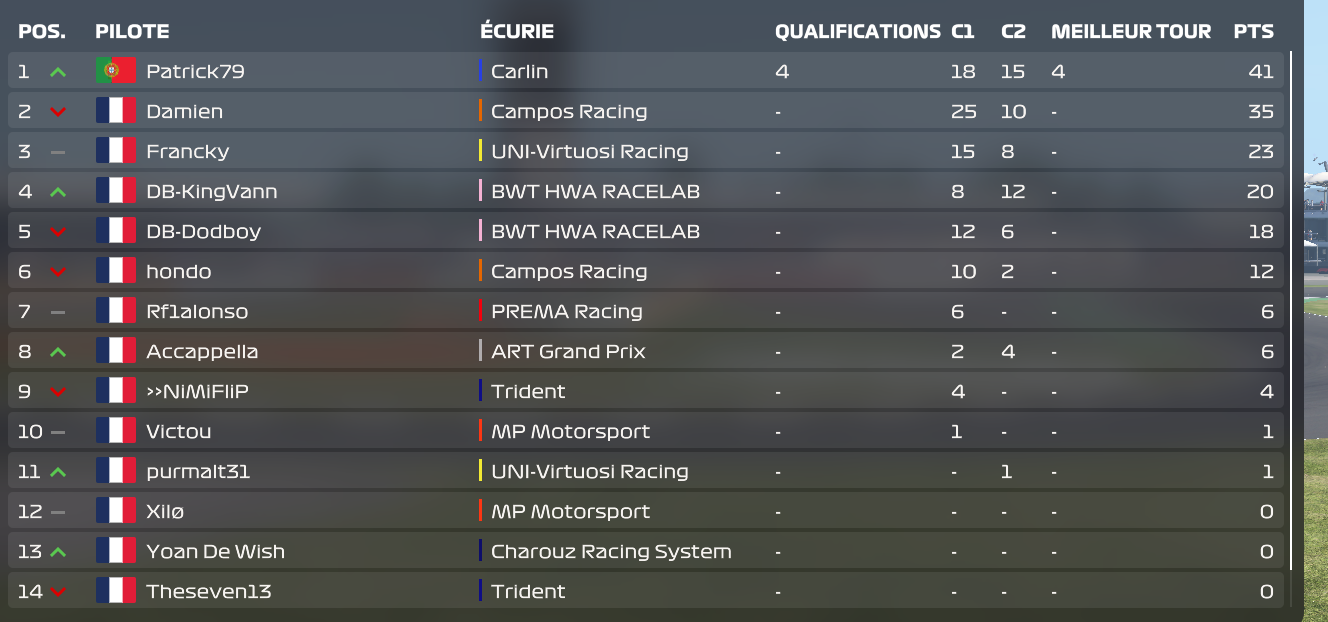Click the PTS column header
Screen dimensions: 1328x622
click(1254, 32)
